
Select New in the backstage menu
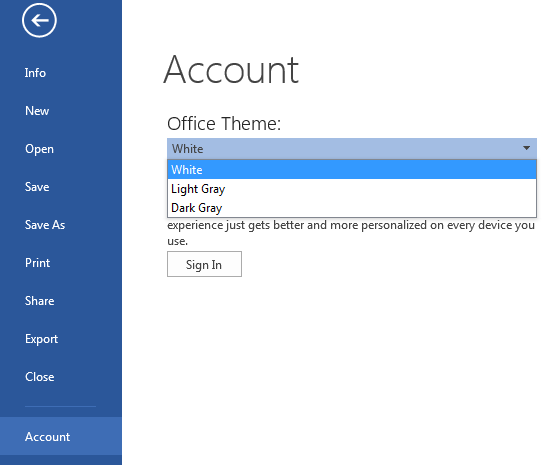[x=37, y=111]
